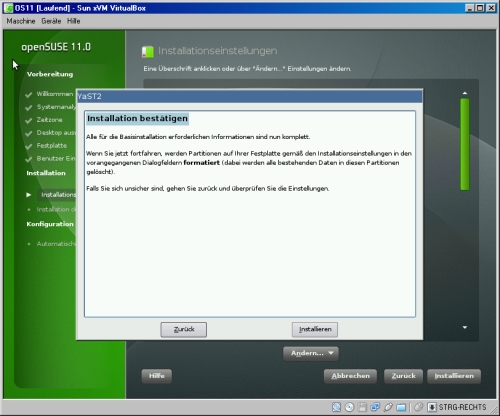Screen dimensions: 500x416
Task: Click the floppy disk status icon
Action: tap(362, 407)
